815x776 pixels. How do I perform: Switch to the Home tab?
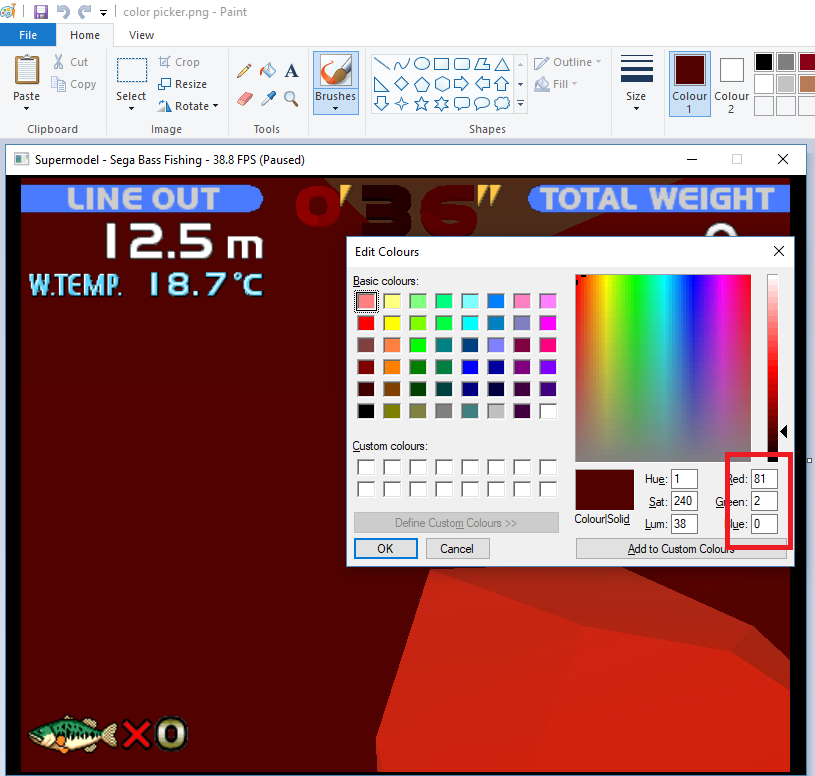[x=85, y=35]
